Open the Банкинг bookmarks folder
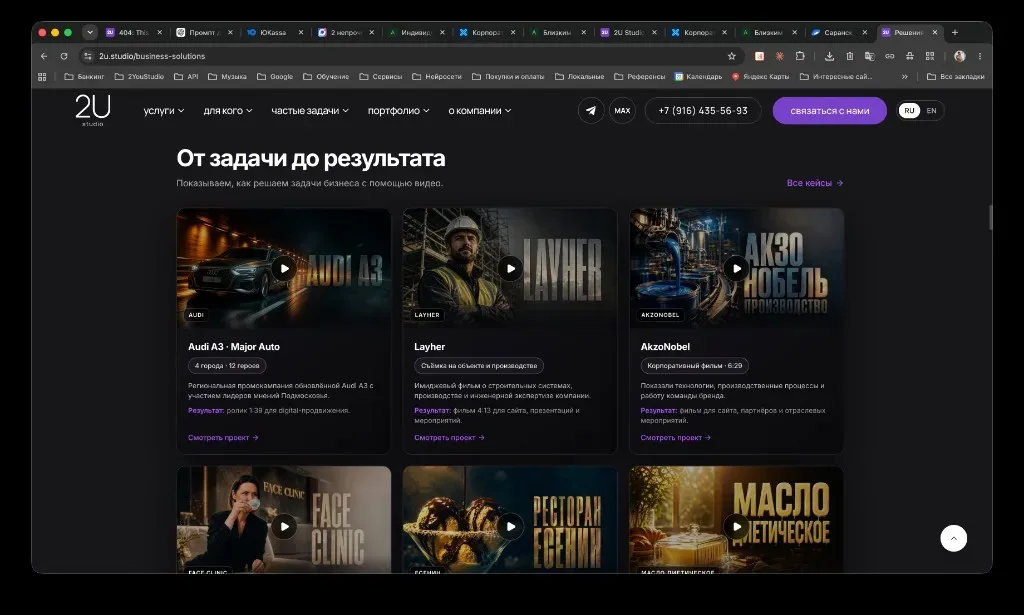1024x615 pixels. coord(84,76)
